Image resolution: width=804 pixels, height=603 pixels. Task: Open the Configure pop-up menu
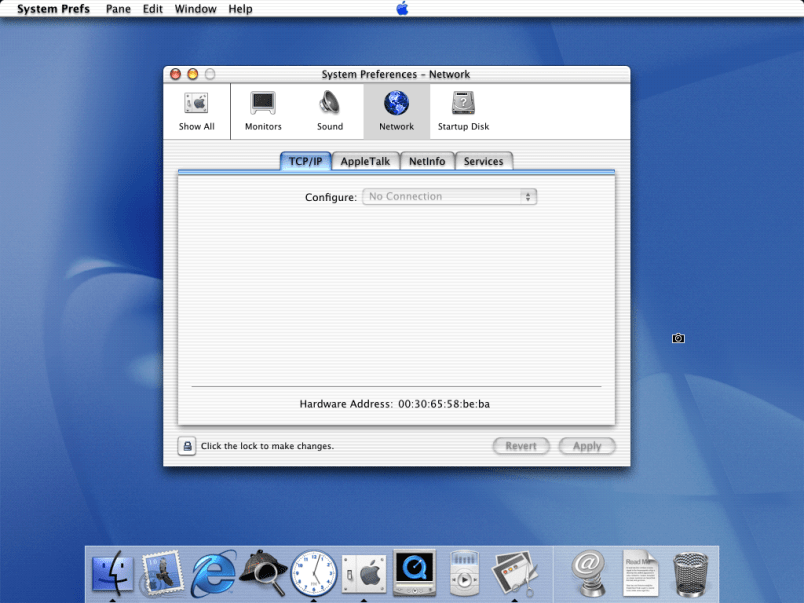(x=449, y=197)
